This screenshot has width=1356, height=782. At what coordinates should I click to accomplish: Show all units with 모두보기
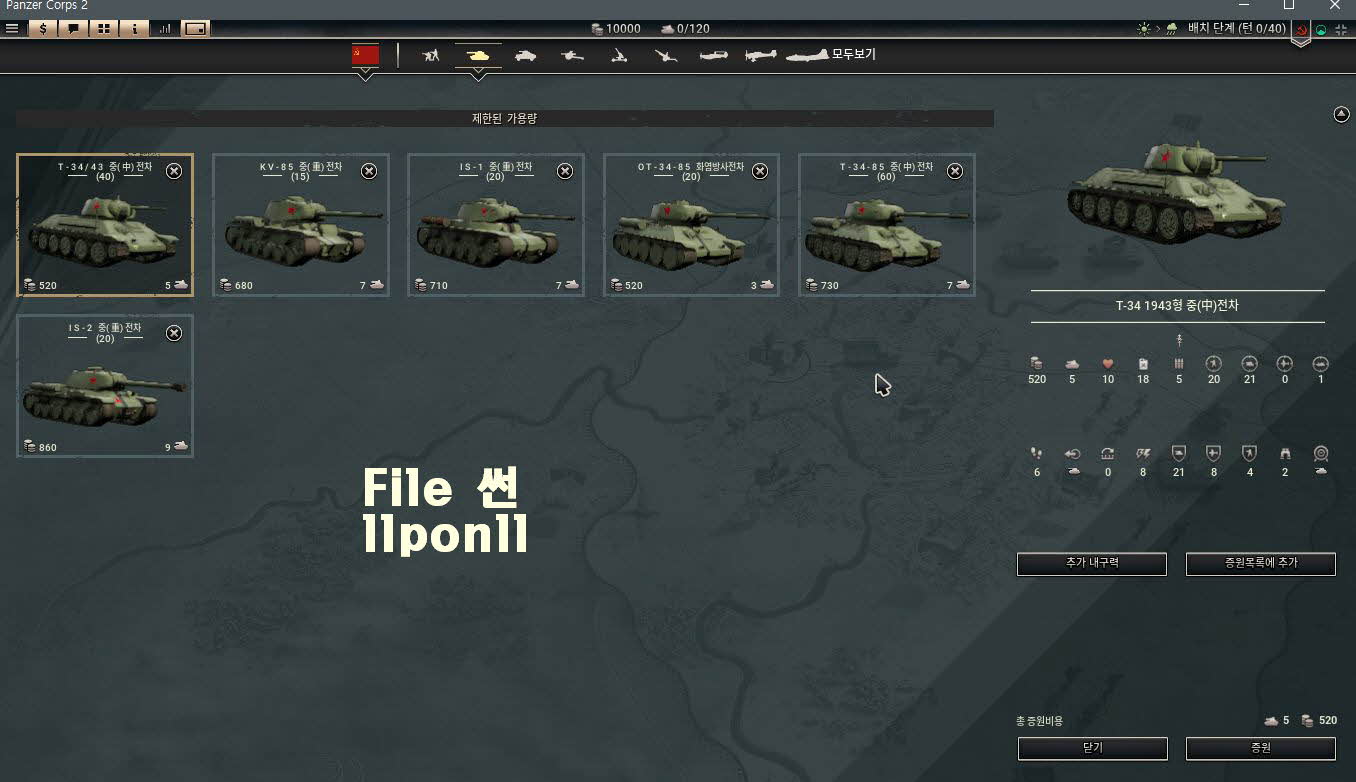(x=853, y=55)
